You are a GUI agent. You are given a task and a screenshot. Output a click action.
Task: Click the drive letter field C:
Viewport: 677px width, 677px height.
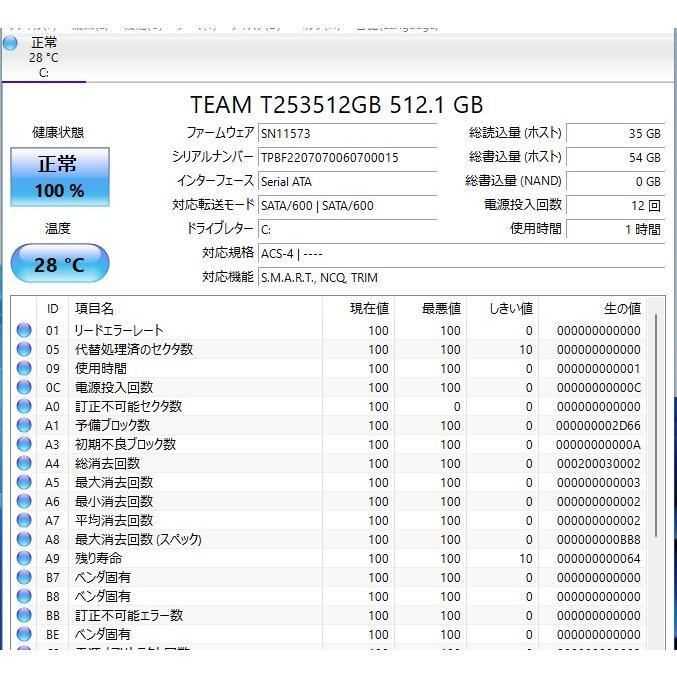click(348, 229)
